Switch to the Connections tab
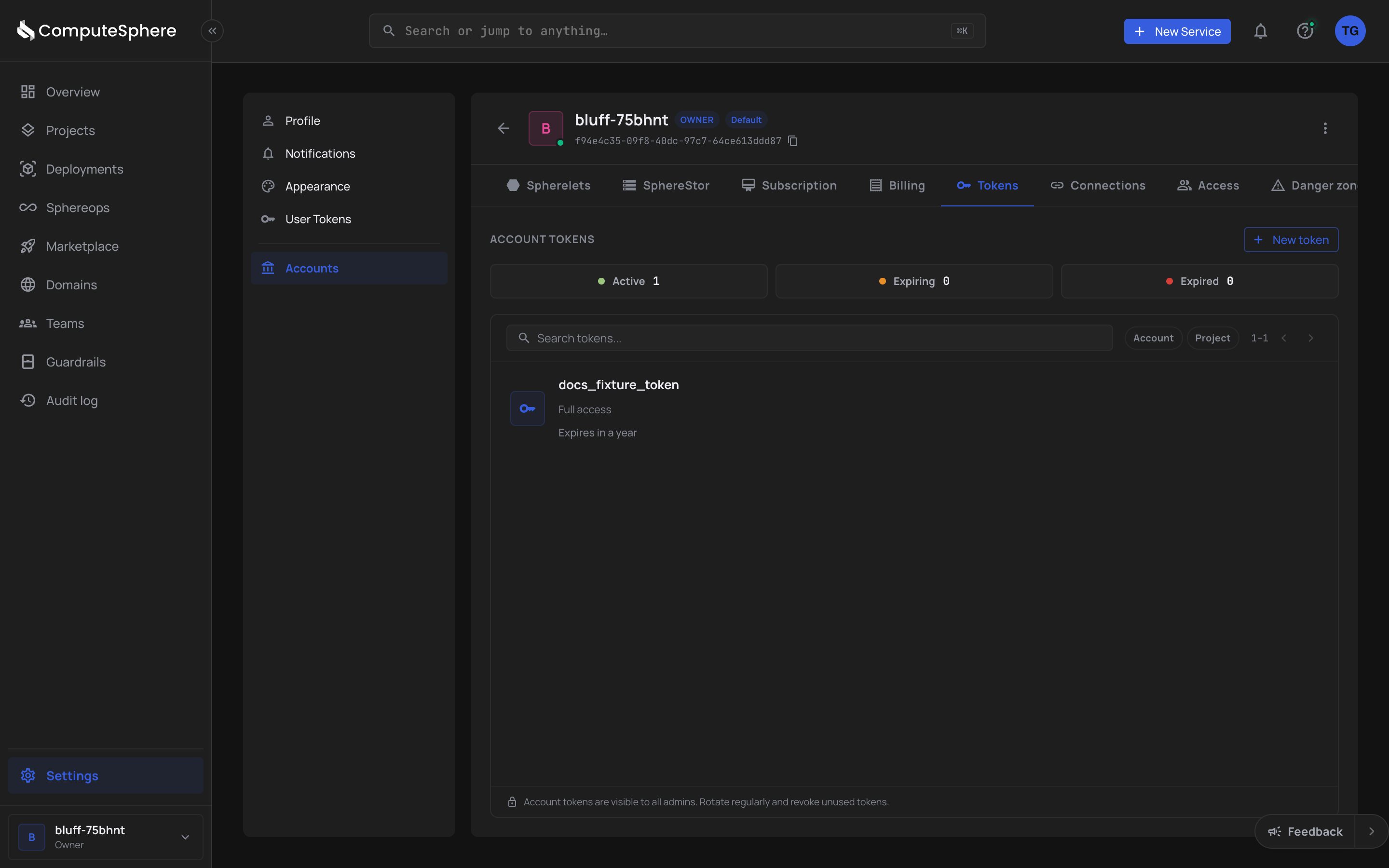This screenshot has height=868, width=1389. click(1097, 186)
